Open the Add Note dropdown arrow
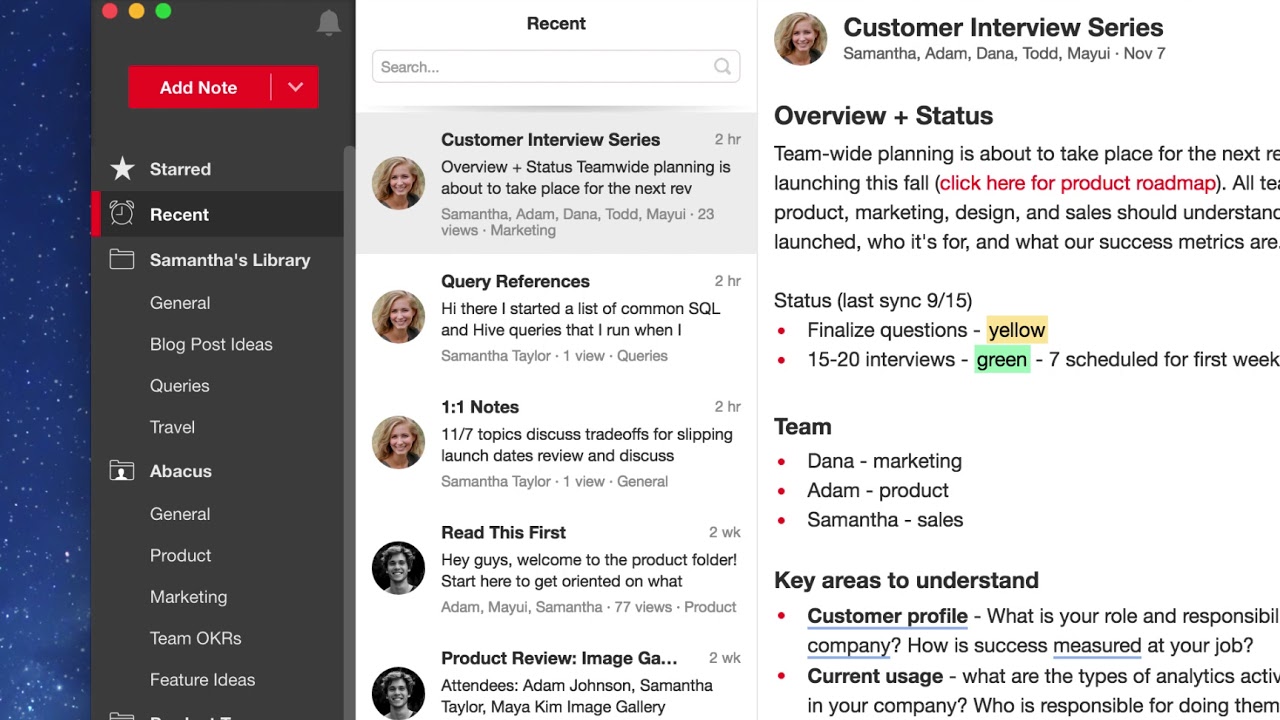Screen dimensions: 1280x720 [295, 87]
